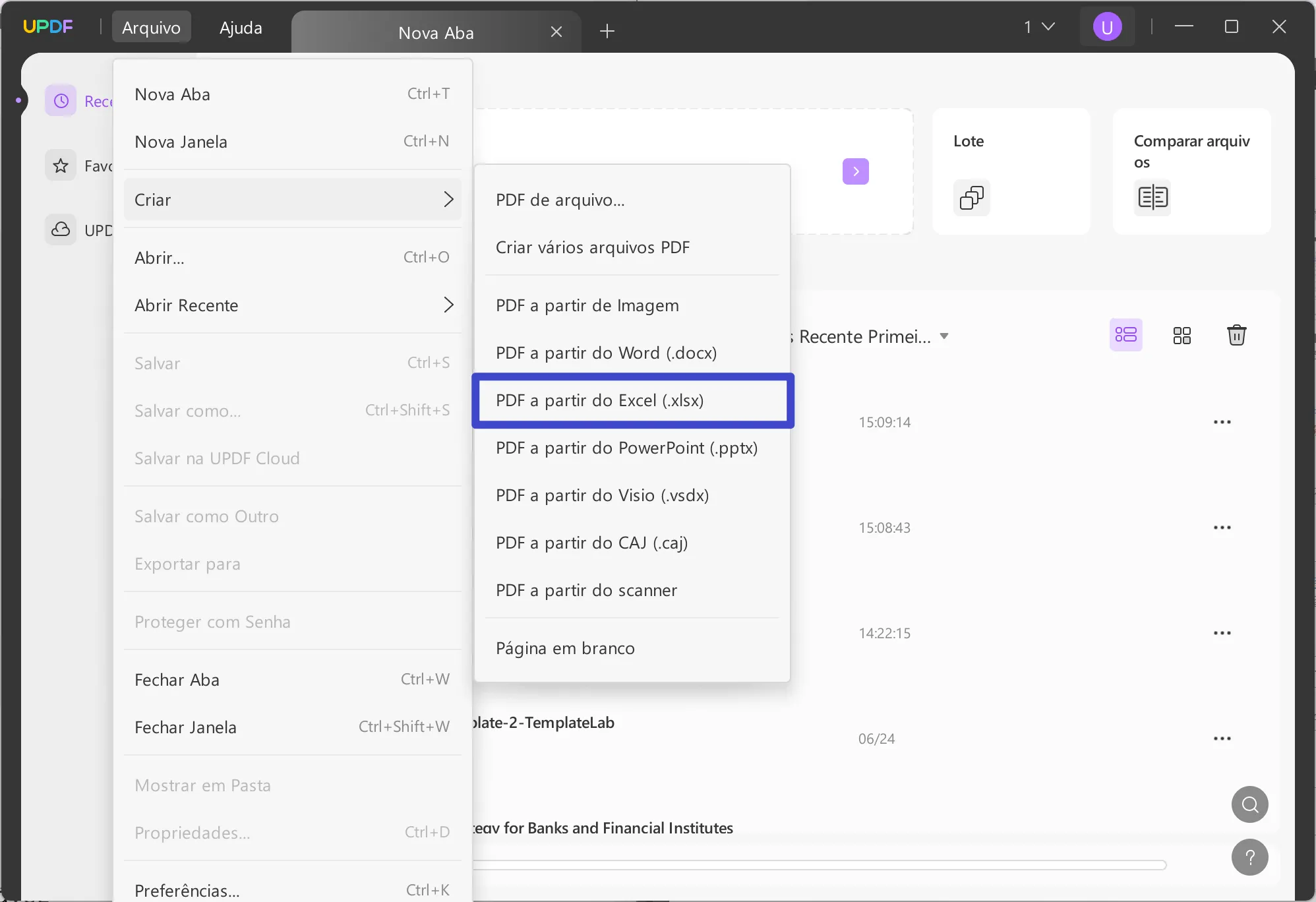Select PDF a partir do scanner
This screenshot has height=902, width=1316.
(632, 590)
